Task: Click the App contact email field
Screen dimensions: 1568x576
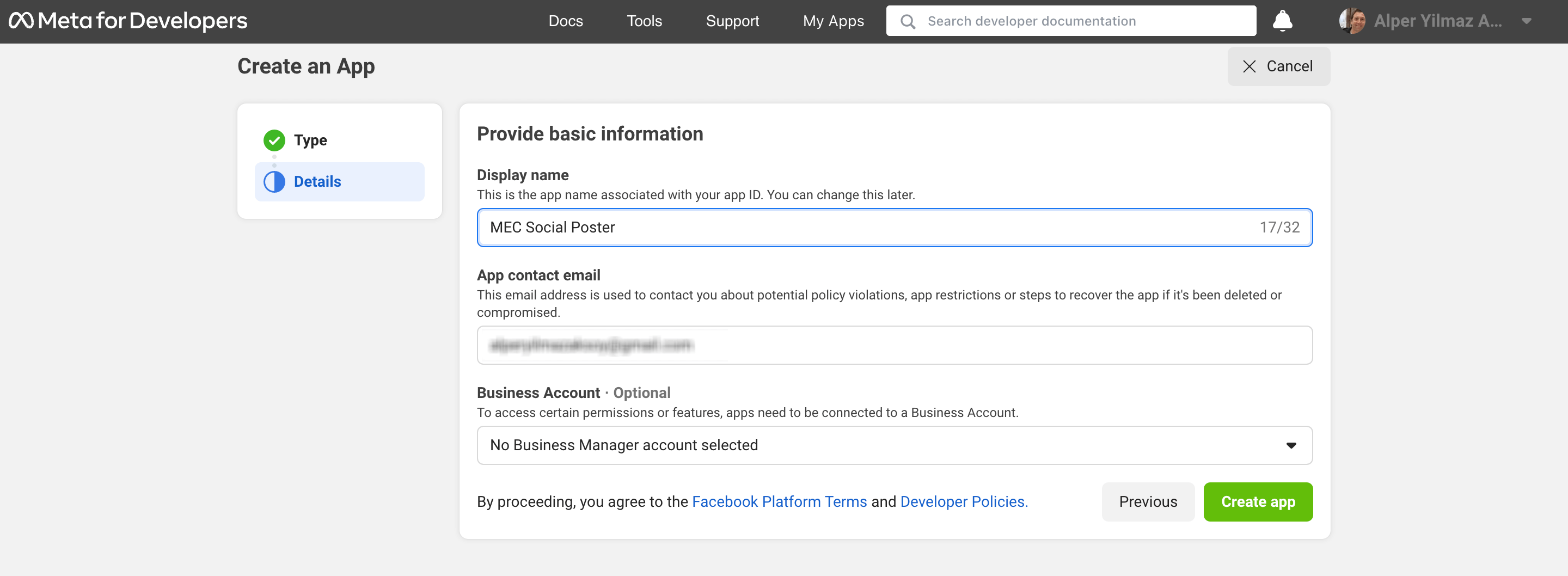Action: click(894, 345)
